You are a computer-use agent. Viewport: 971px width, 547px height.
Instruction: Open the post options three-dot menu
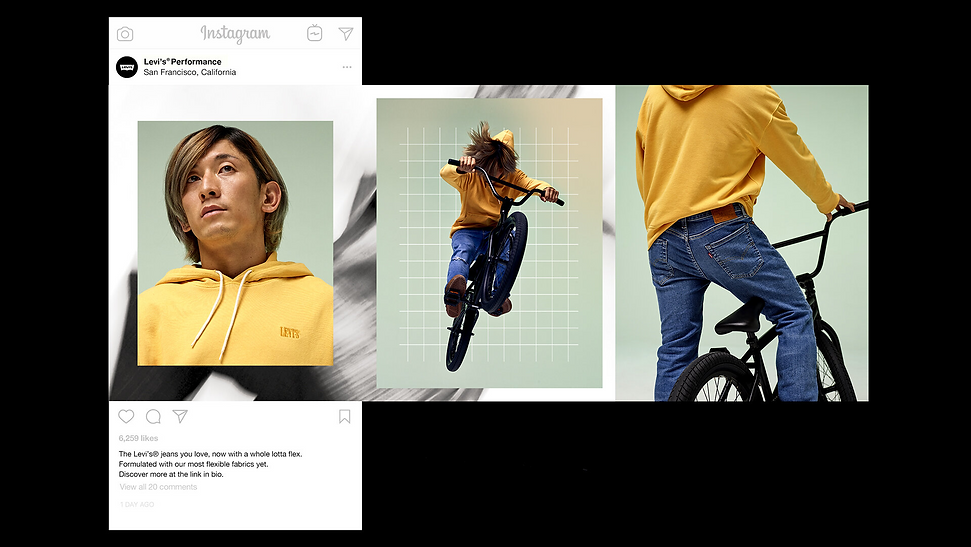[347, 67]
